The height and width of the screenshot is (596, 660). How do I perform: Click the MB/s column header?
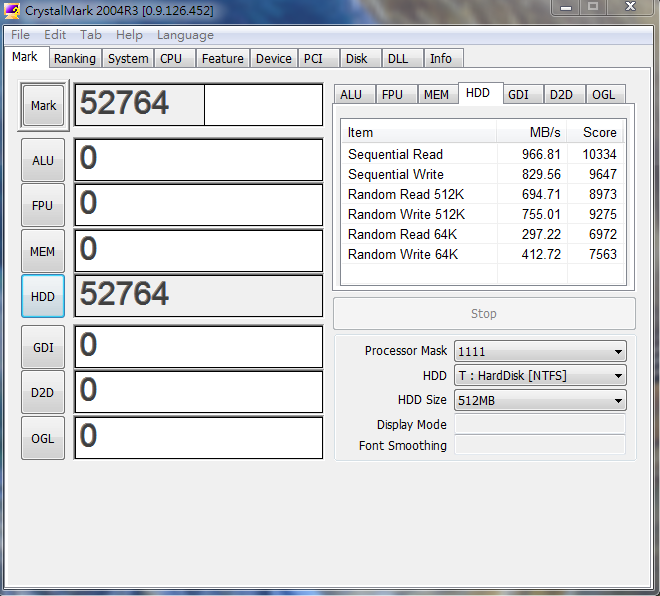click(545, 132)
